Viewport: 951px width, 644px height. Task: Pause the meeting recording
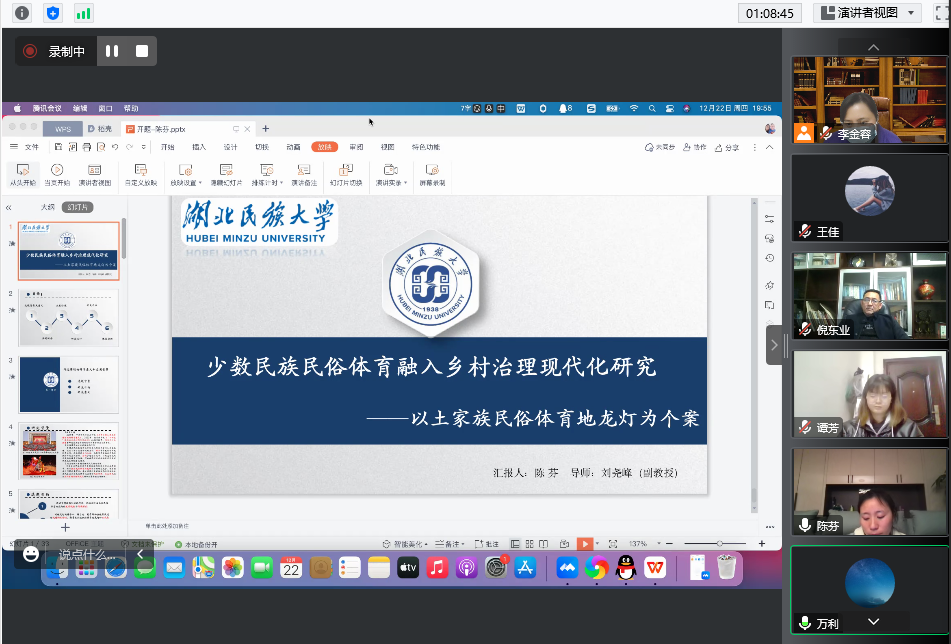(x=112, y=51)
